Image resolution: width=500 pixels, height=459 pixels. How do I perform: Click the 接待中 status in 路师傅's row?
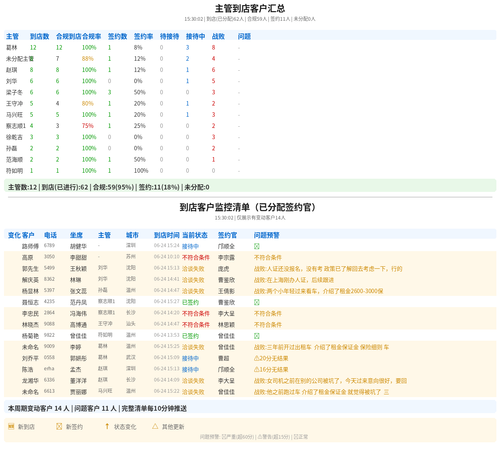pos(190,246)
